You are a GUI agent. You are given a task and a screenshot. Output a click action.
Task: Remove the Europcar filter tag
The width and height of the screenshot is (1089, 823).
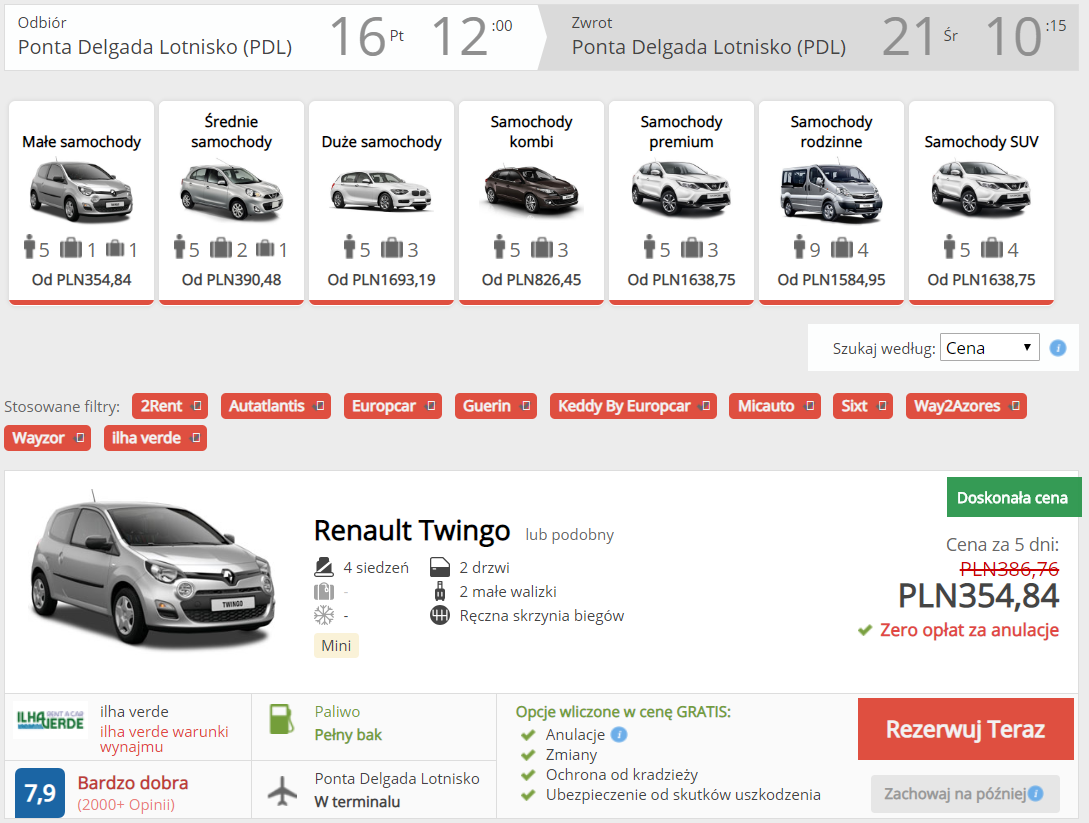point(431,406)
